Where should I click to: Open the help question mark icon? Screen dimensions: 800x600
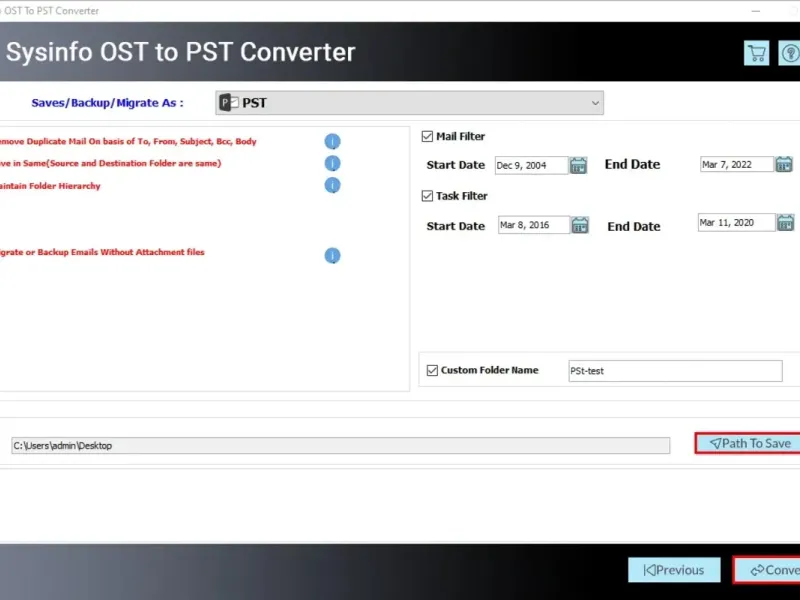pyautogui.click(x=789, y=53)
